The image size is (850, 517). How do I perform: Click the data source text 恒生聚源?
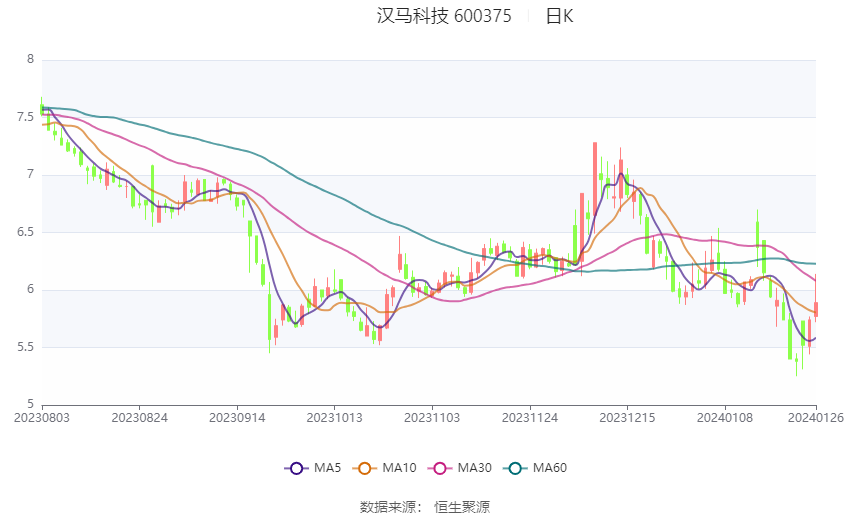[462, 507]
